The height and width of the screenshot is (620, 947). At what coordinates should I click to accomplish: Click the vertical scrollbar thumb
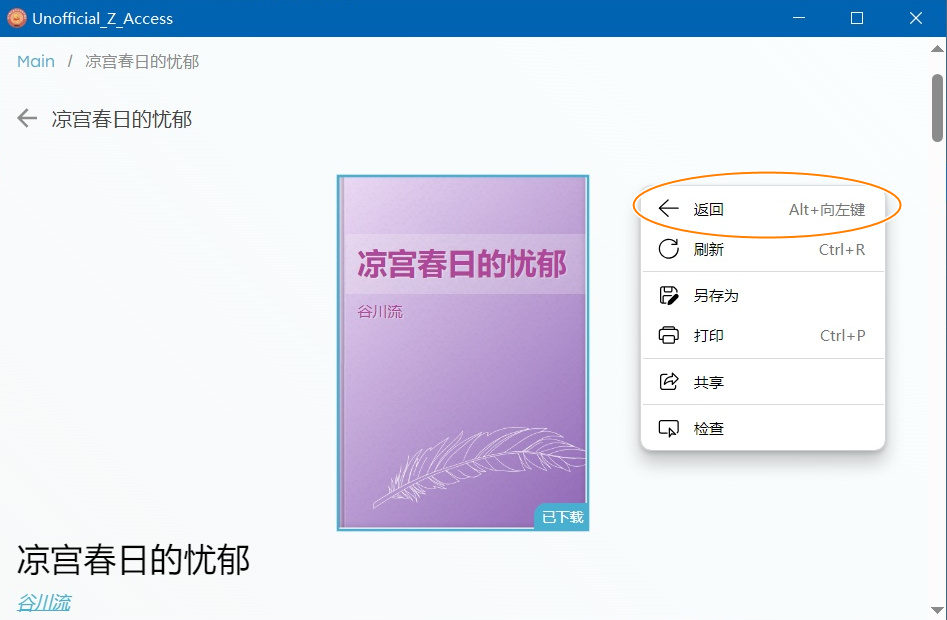(937, 108)
